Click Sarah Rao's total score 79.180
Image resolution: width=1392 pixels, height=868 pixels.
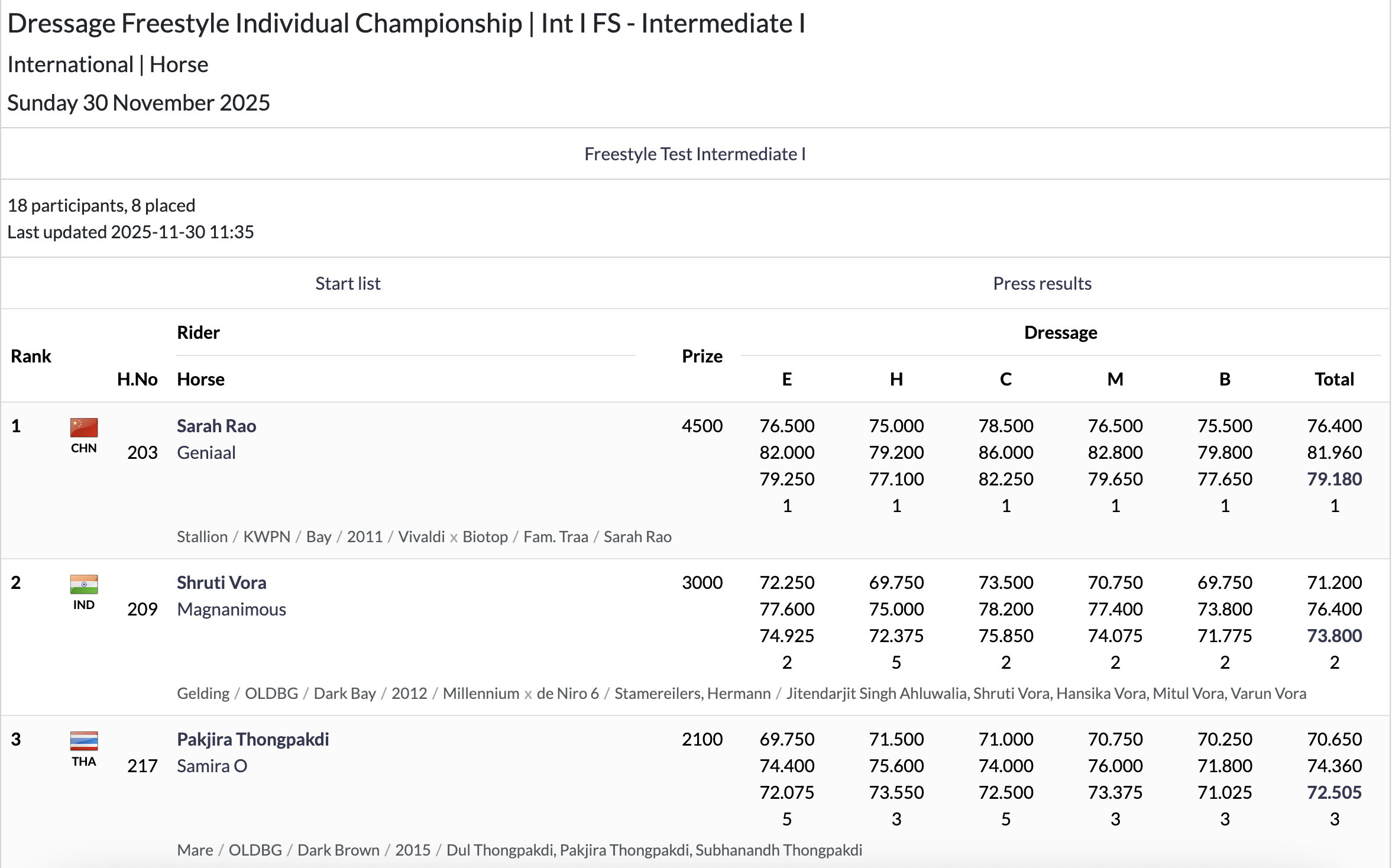click(1334, 479)
